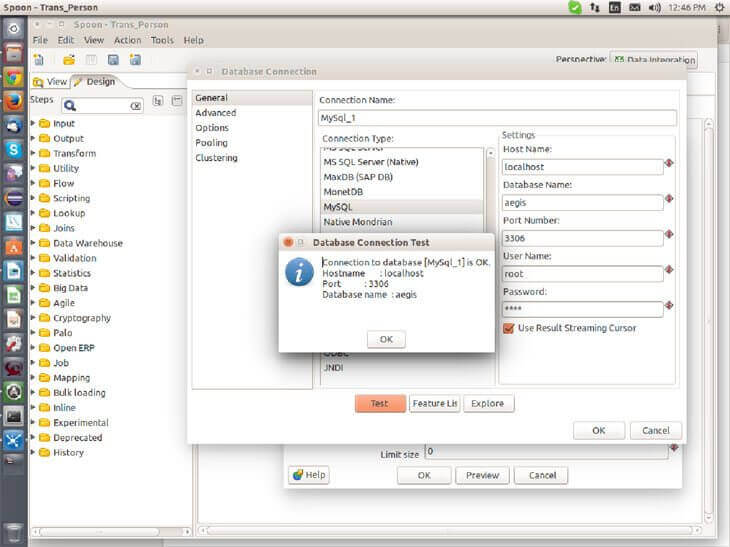
Task: Toggle Use Result Streaming Cursor checkbox
Action: coord(509,328)
